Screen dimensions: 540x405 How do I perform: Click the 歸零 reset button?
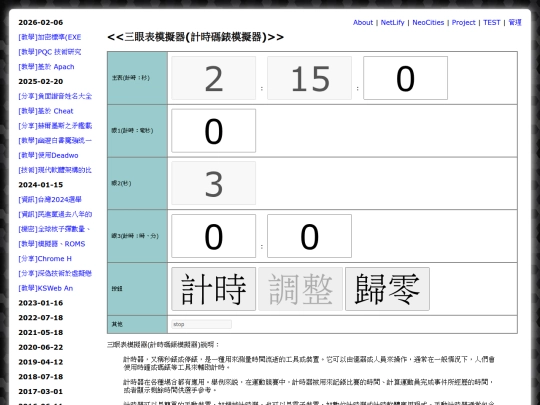point(387,289)
